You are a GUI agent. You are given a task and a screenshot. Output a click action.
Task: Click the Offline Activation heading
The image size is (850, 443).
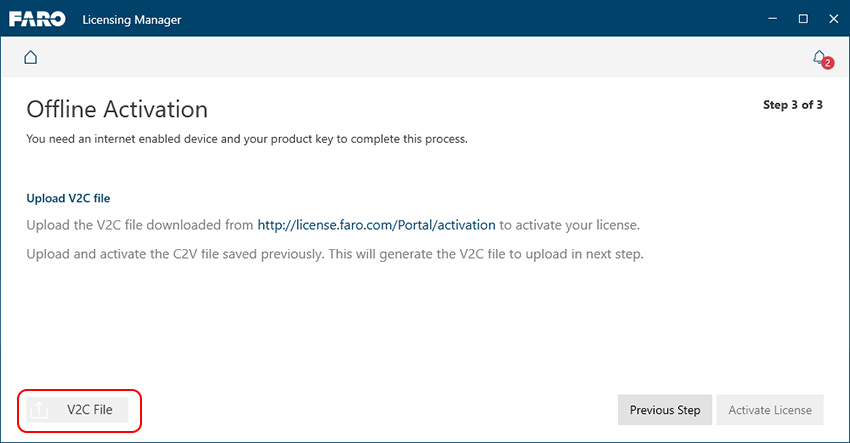[117, 109]
